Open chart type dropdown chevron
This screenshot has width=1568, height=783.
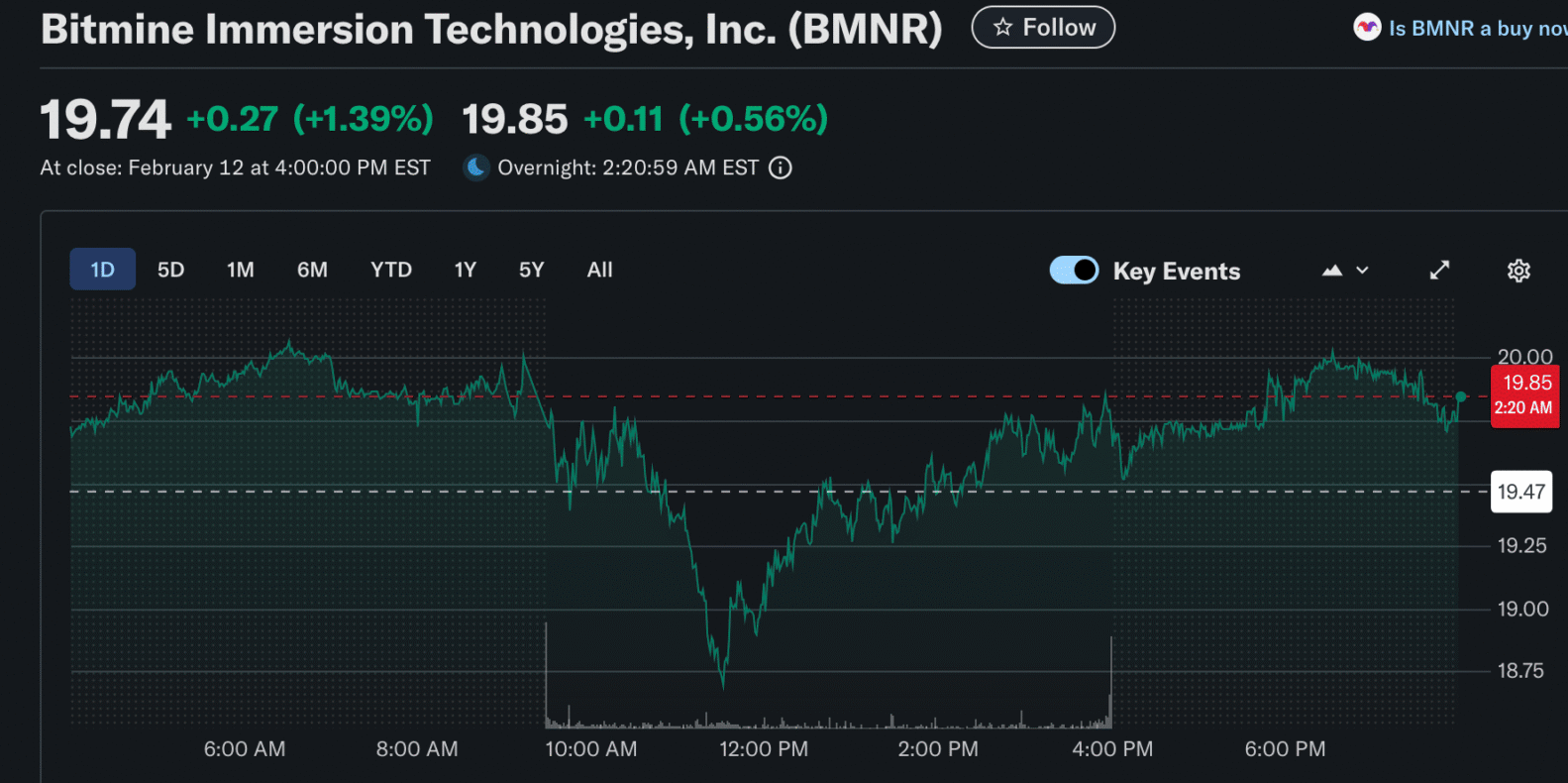[1363, 271]
